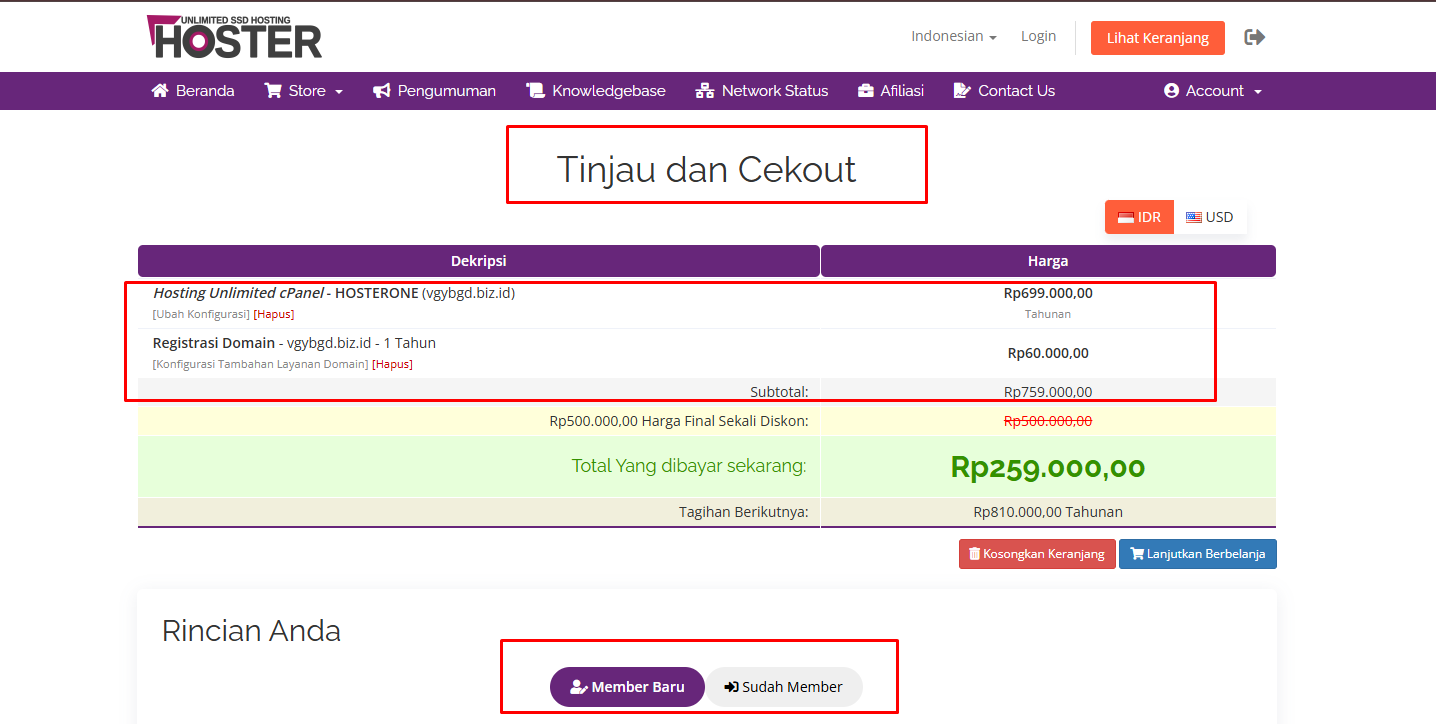Image resolution: width=1436 pixels, height=724 pixels.
Task: Click the Network Status nodes icon
Action: click(x=703, y=90)
